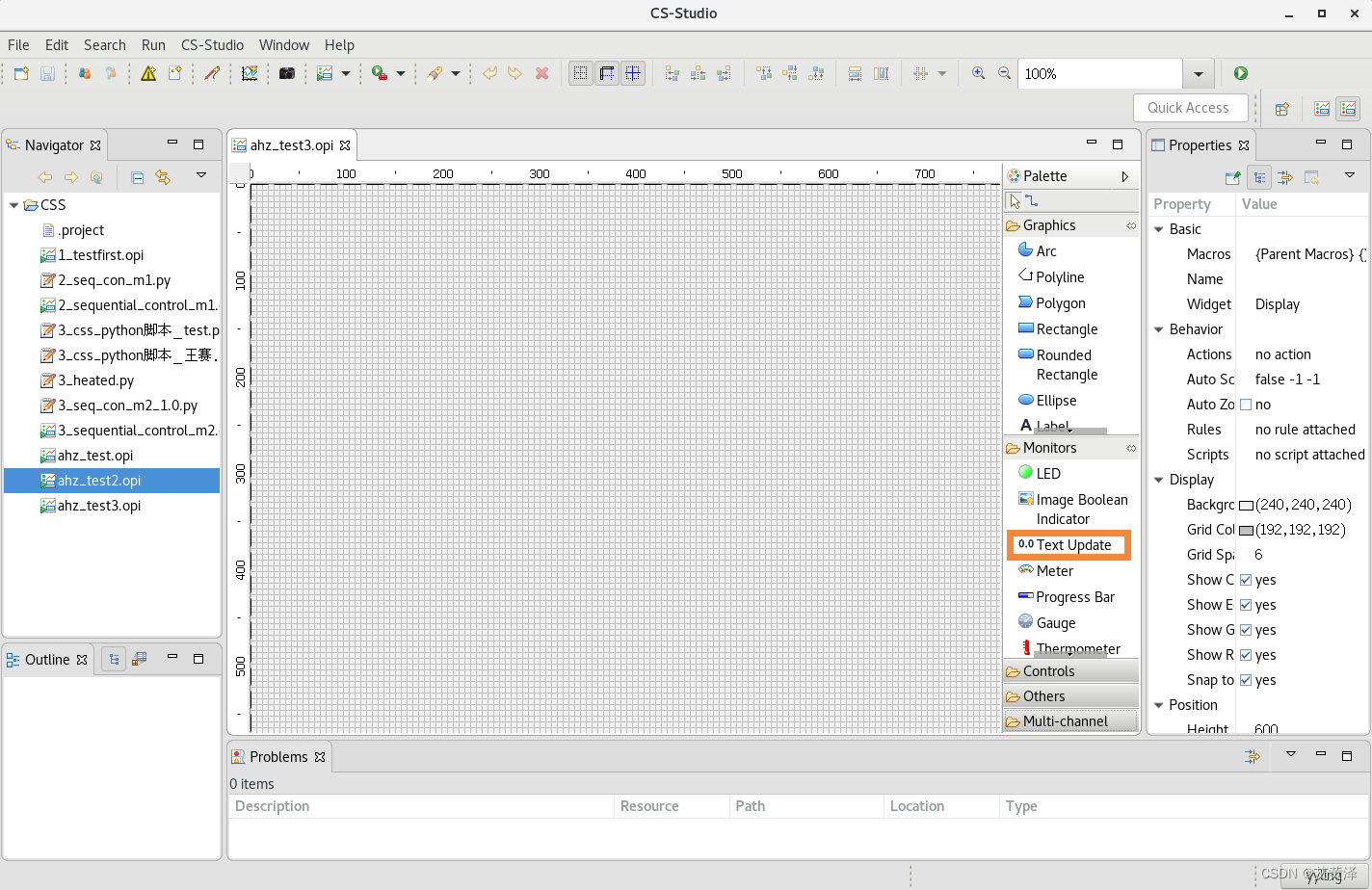
Task: Toggle the Snap to Geometry toolbar button
Action: (x=633, y=73)
